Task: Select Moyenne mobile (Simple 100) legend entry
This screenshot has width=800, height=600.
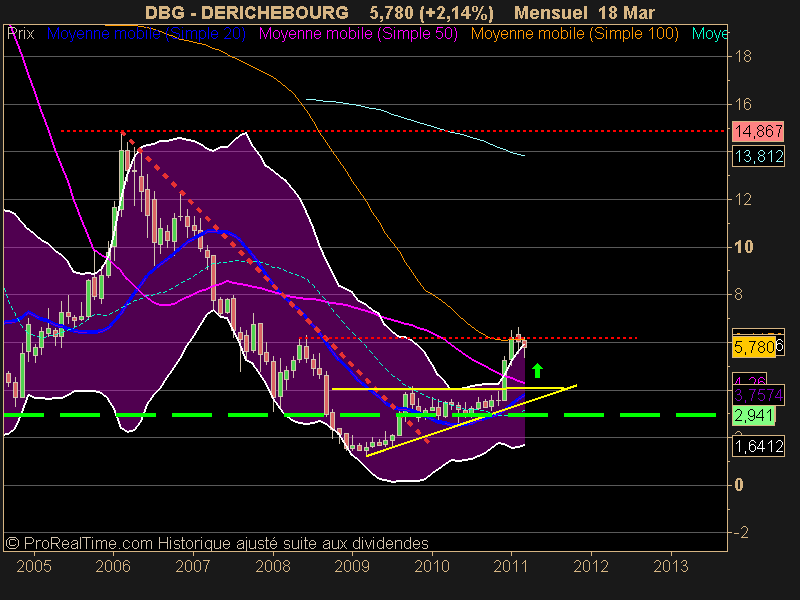Action: (575, 34)
